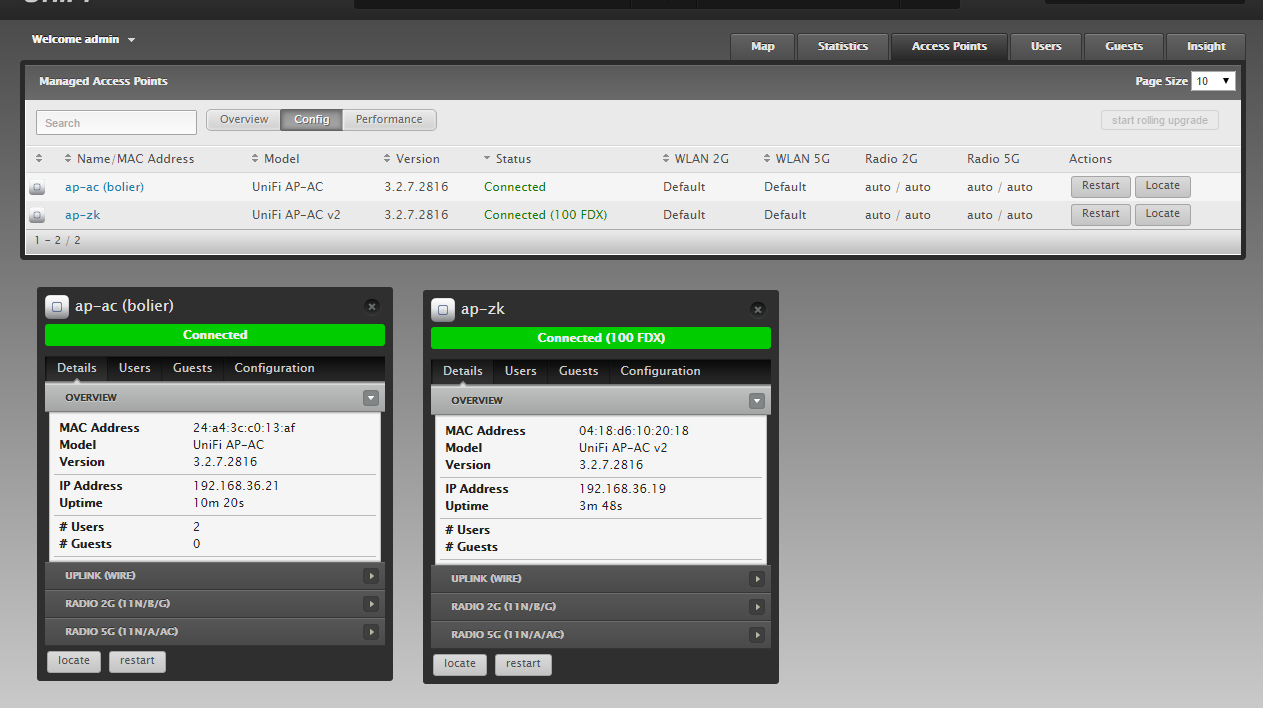This screenshot has width=1263, height=708.
Task: Sort by WLAN 5G column header
Action: pos(796,159)
